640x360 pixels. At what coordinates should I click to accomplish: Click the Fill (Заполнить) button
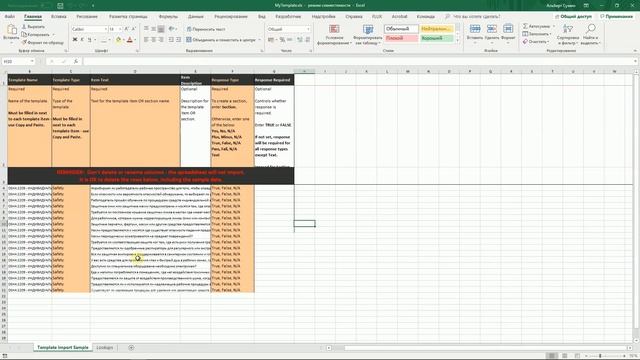(537, 34)
